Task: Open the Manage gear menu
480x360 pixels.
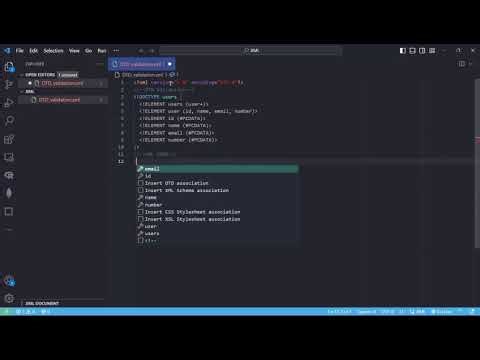Action: pos(9,298)
